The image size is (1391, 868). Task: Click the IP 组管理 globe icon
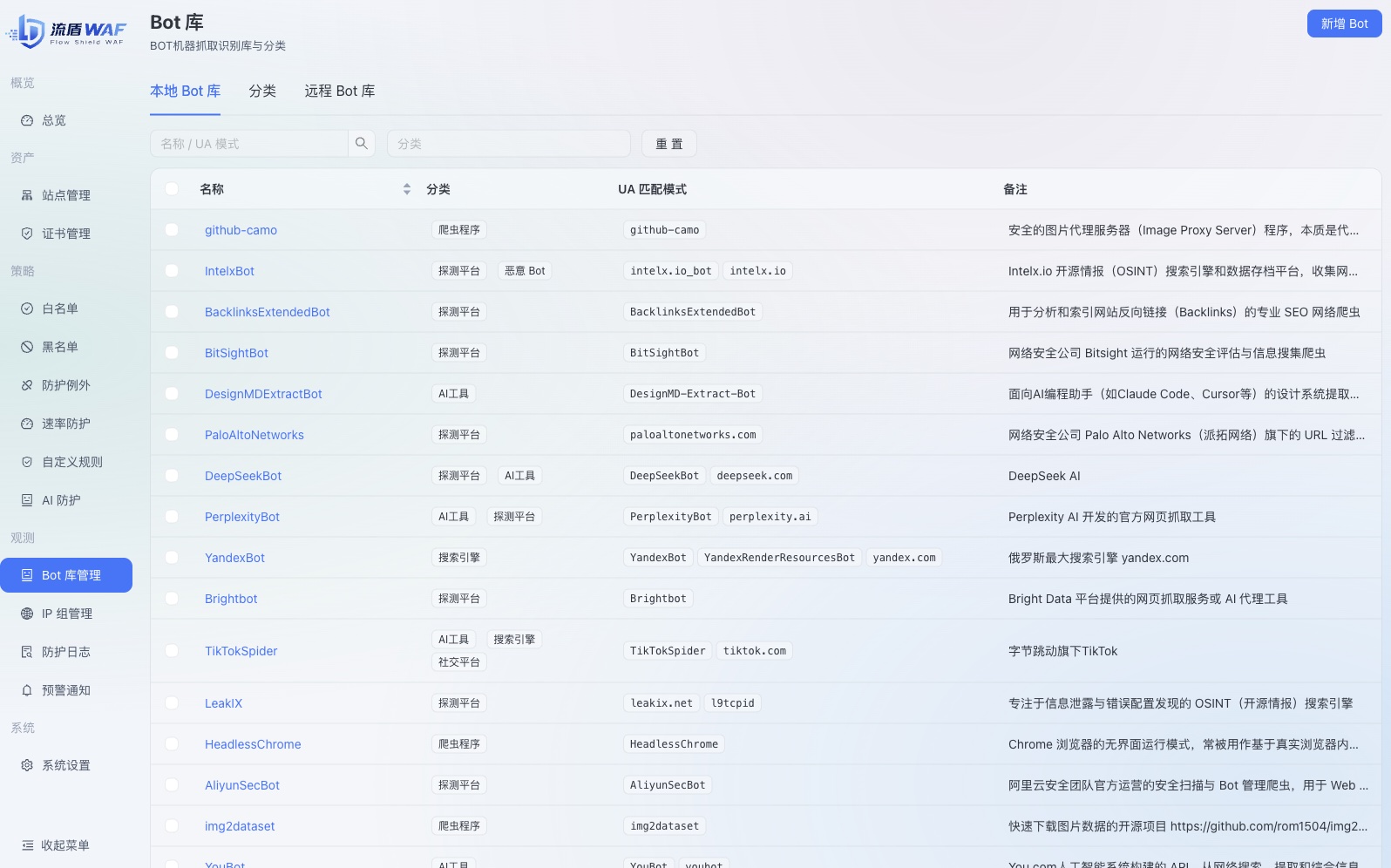click(x=27, y=614)
